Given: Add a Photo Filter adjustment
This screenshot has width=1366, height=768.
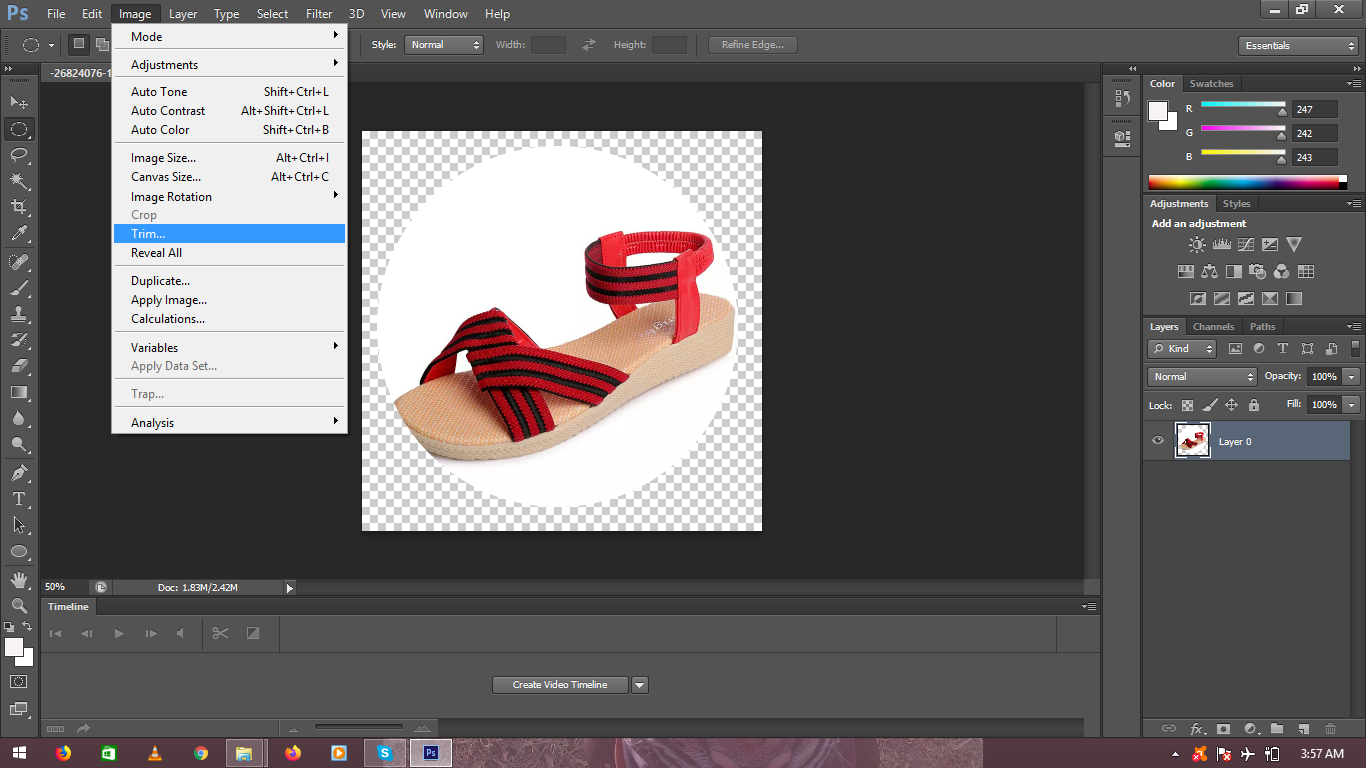Looking at the screenshot, I should click(x=1257, y=271).
